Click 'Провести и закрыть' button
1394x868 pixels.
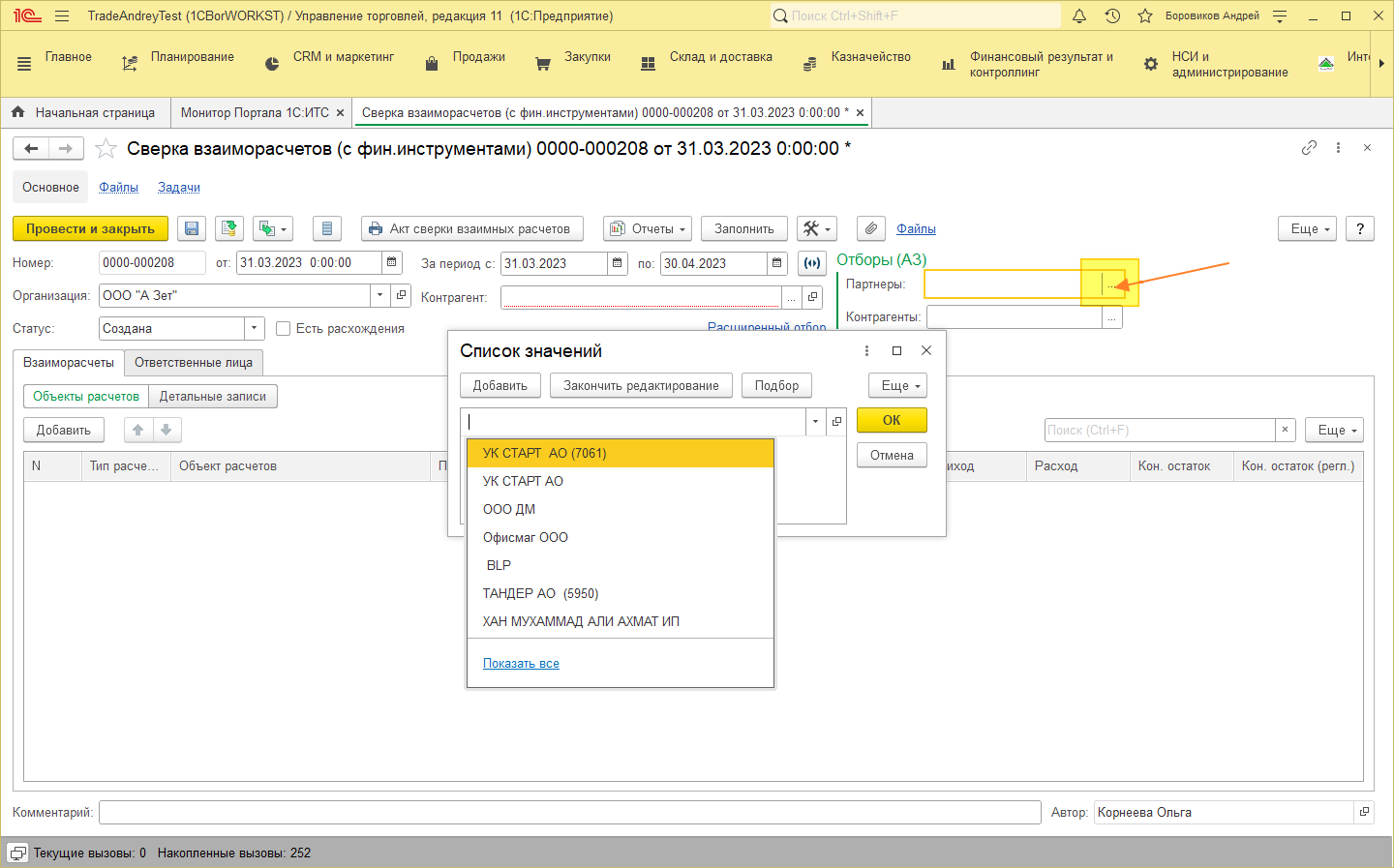(x=90, y=228)
